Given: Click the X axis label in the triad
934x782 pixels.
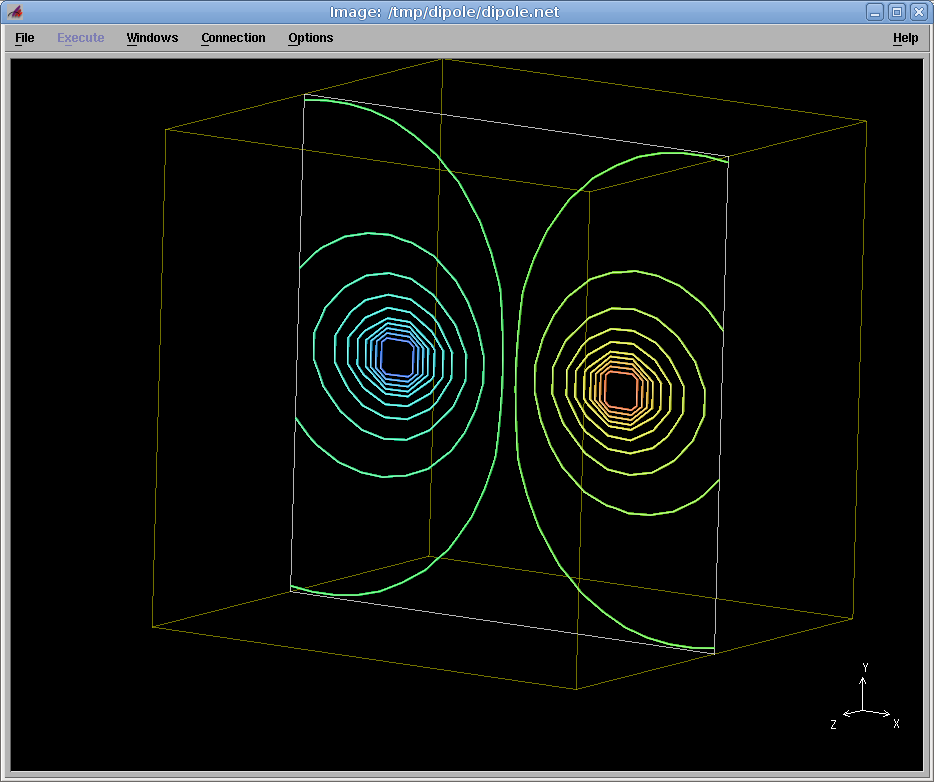Looking at the screenshot, I should tap(896, 723).
